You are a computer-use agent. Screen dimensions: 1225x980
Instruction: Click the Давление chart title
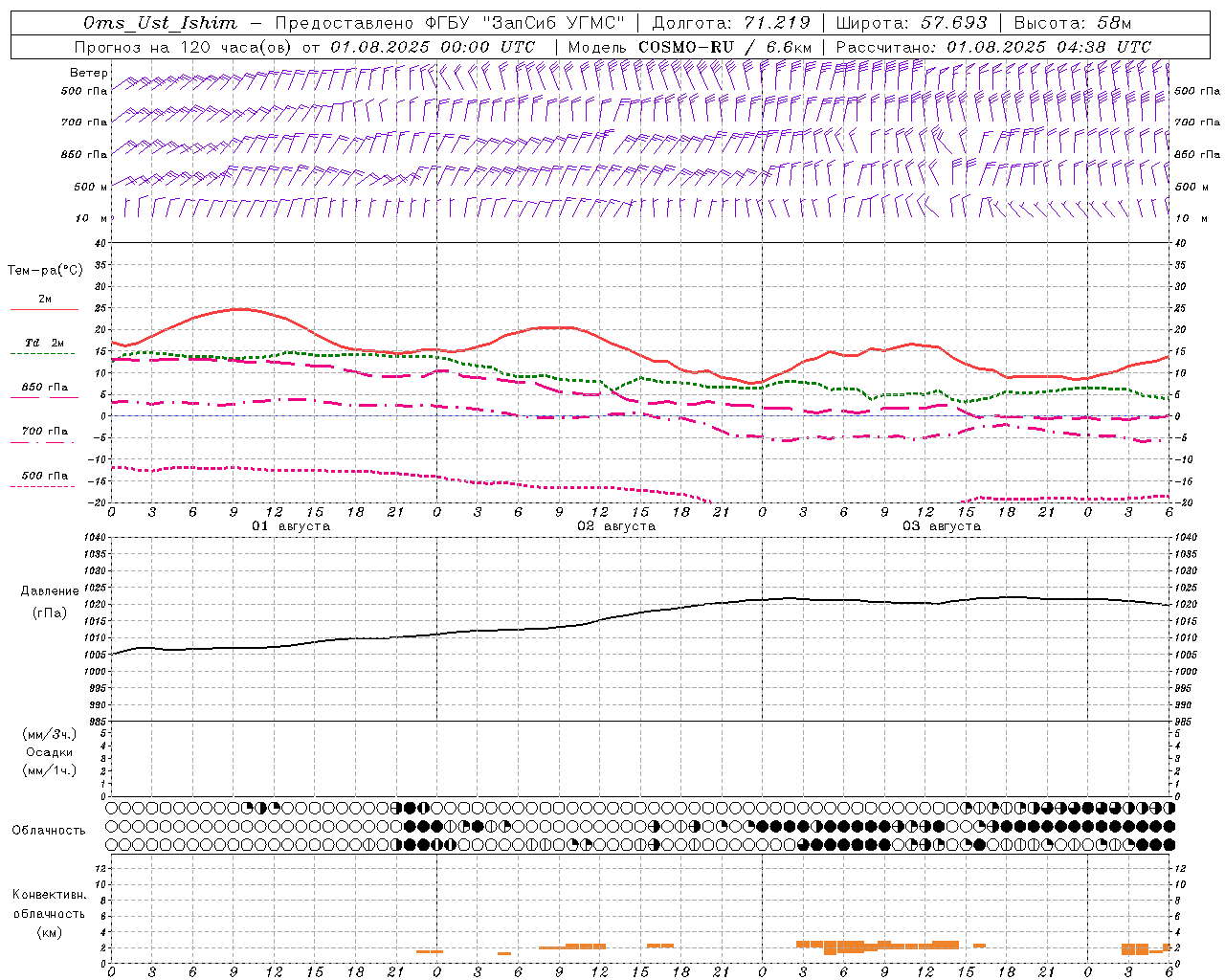click(50, 591)
